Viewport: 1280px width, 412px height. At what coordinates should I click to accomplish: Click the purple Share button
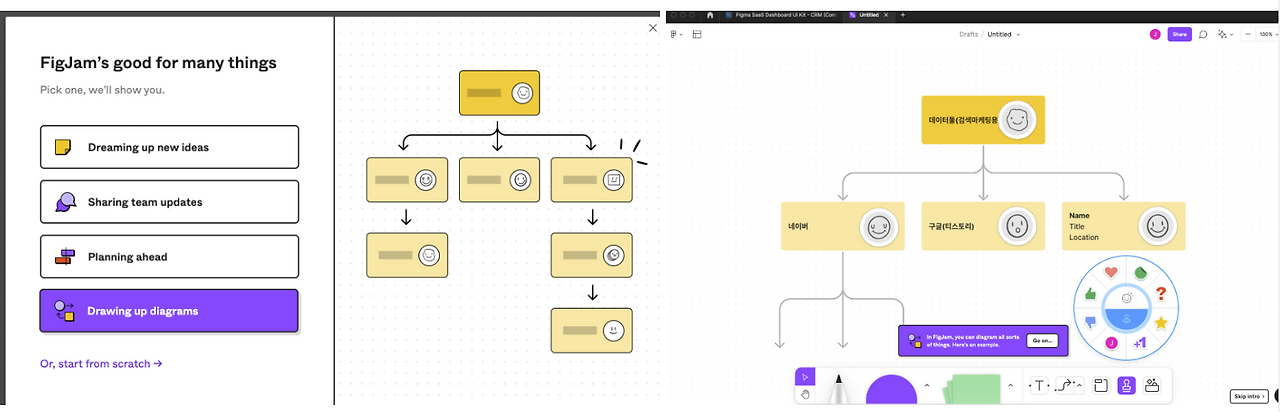coord(1180,34)
